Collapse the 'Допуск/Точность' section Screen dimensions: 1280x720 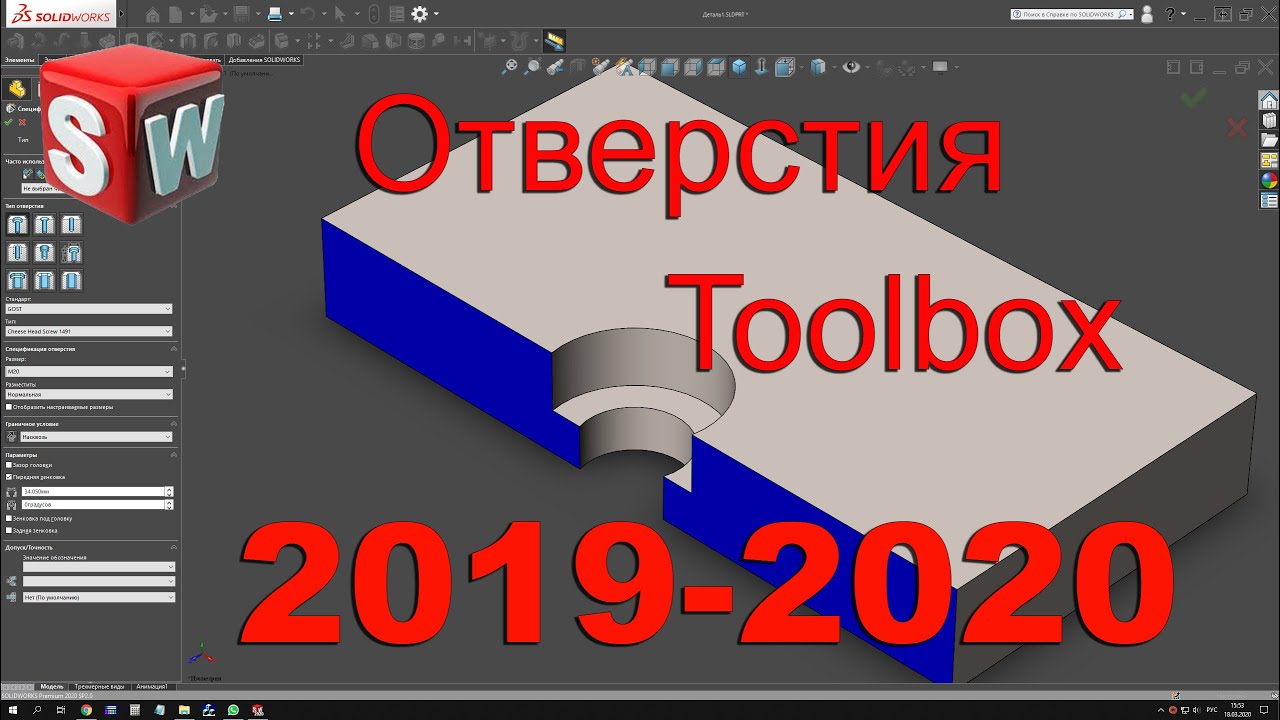point(174,547)
